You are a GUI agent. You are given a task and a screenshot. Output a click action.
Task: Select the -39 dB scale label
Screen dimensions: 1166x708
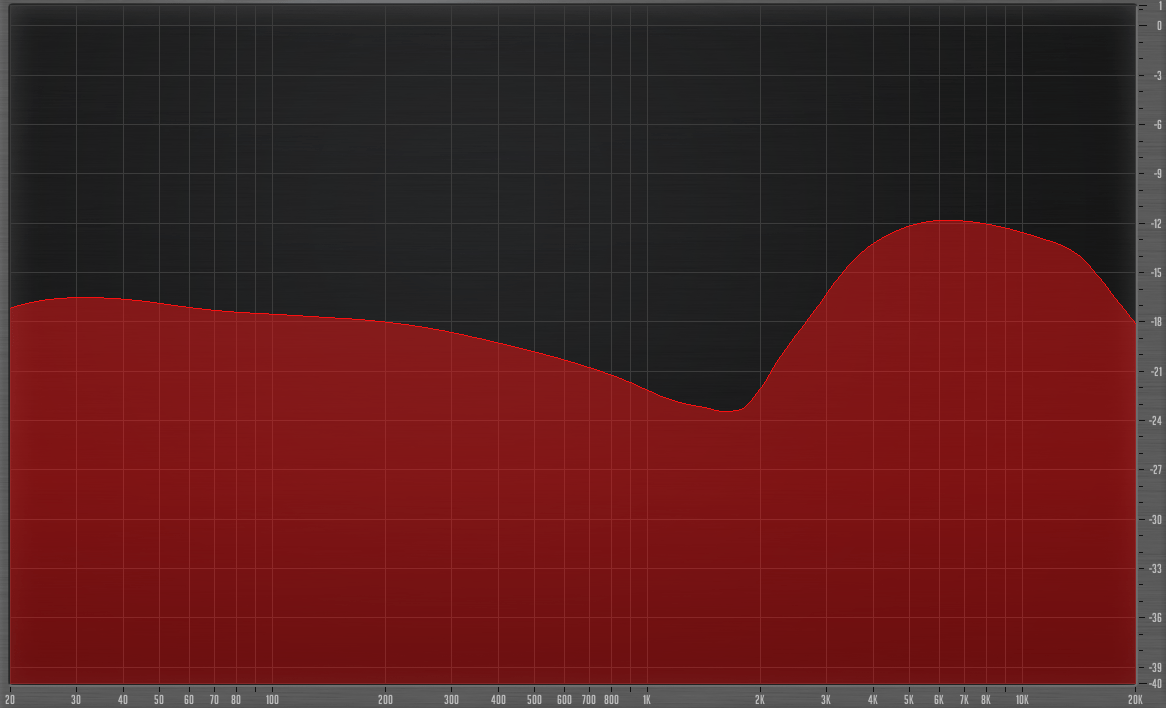[1154, 668]
